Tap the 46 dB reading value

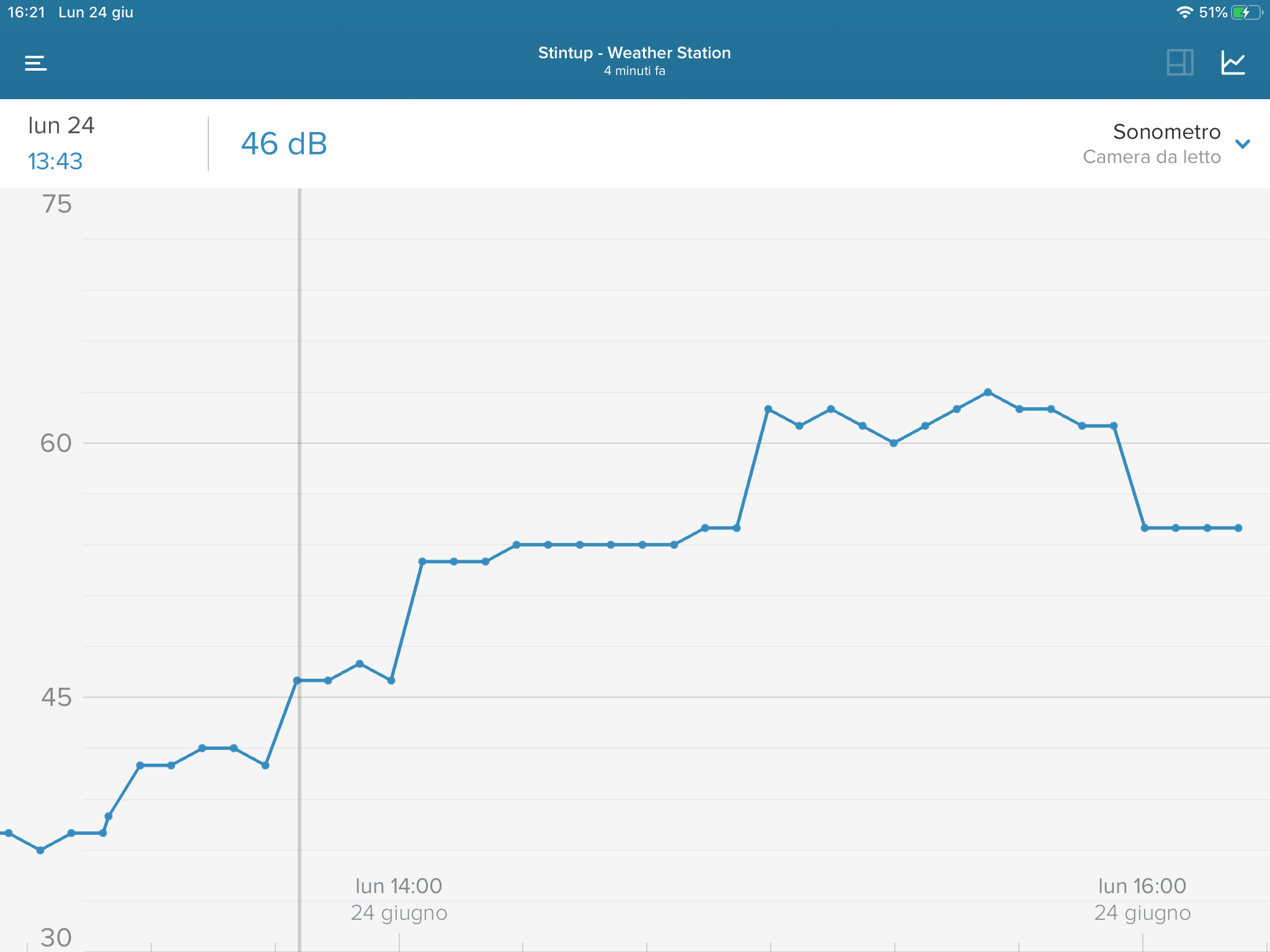click(x=284, y=144)
